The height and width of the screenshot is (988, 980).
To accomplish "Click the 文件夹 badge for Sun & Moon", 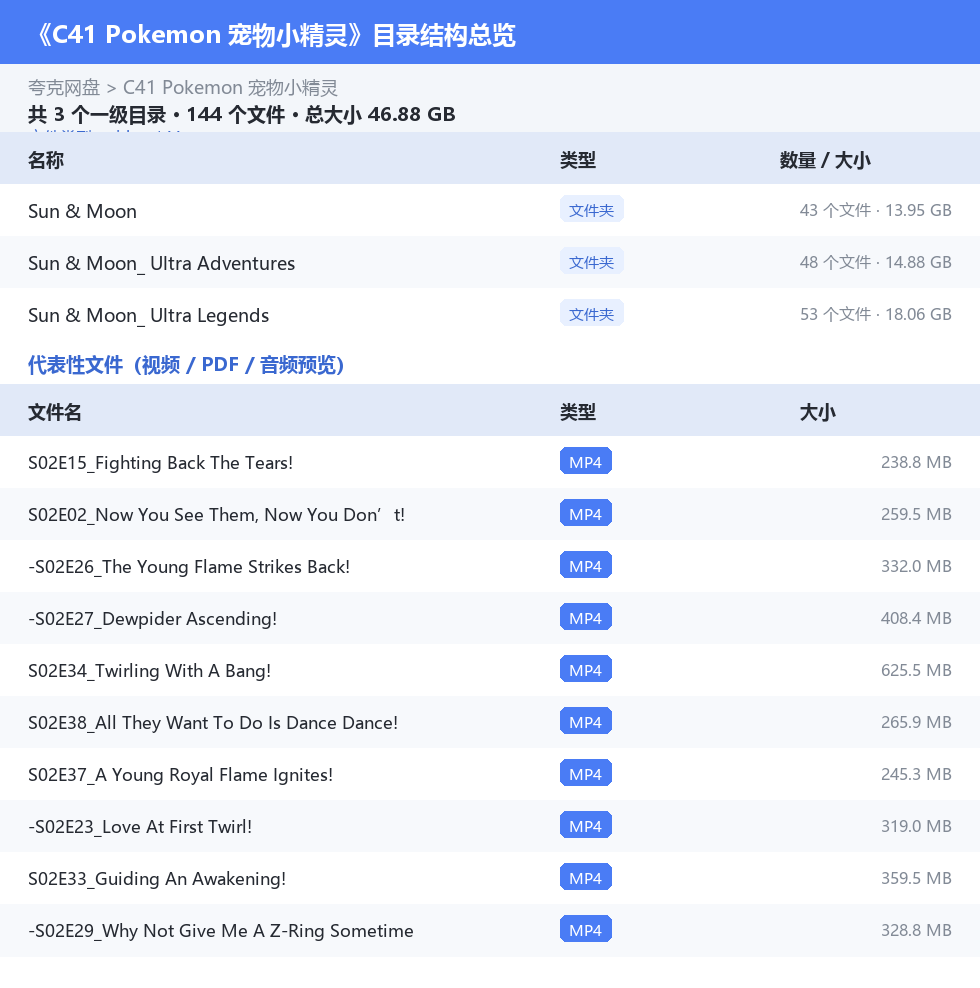I will (x=591, y=209).
